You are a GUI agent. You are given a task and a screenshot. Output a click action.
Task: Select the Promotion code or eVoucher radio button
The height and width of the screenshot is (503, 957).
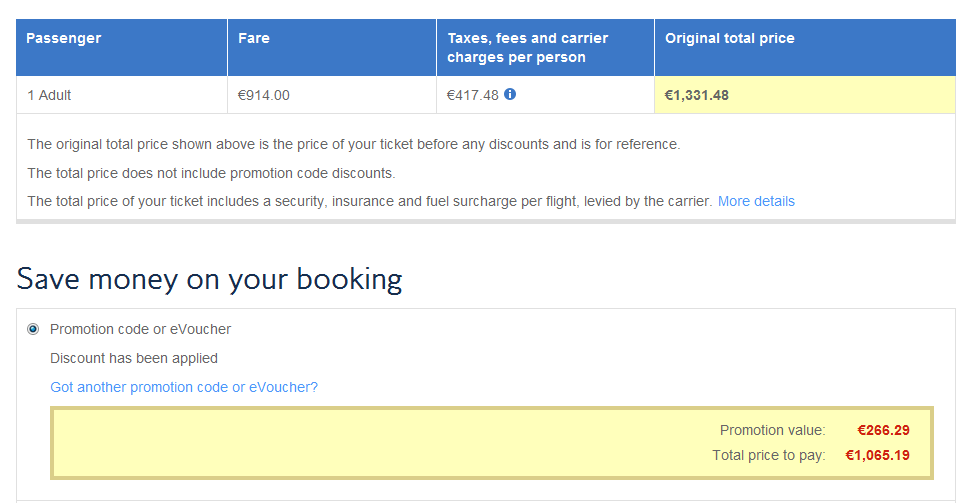click(33, 329)
